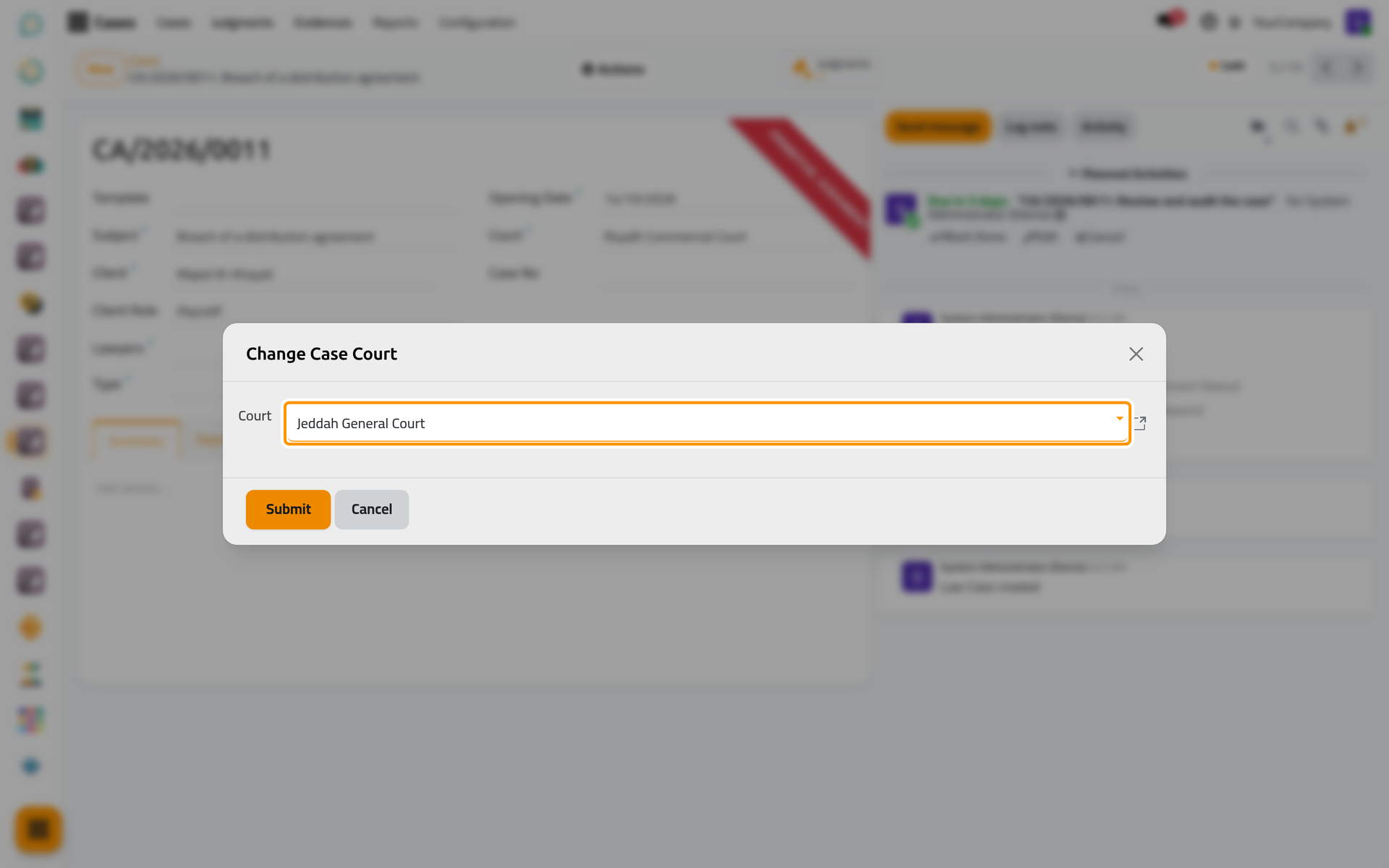Screen dimensions: 1389x868
Task: Open the messaging notifications icon
Action: [1168, 20]
